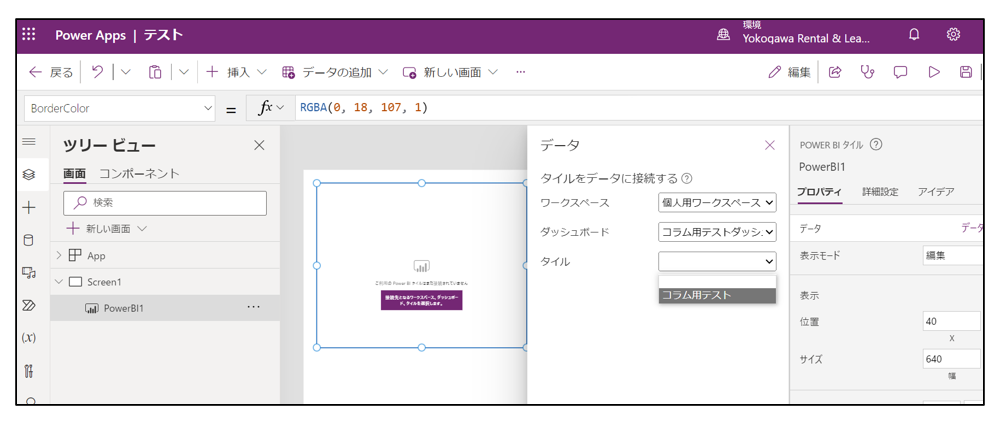Image resolution: width=1000 pixels, height=422 pixels.
Task: Switch to the 詳細設定 tab
Action: (x=880, y=192)
